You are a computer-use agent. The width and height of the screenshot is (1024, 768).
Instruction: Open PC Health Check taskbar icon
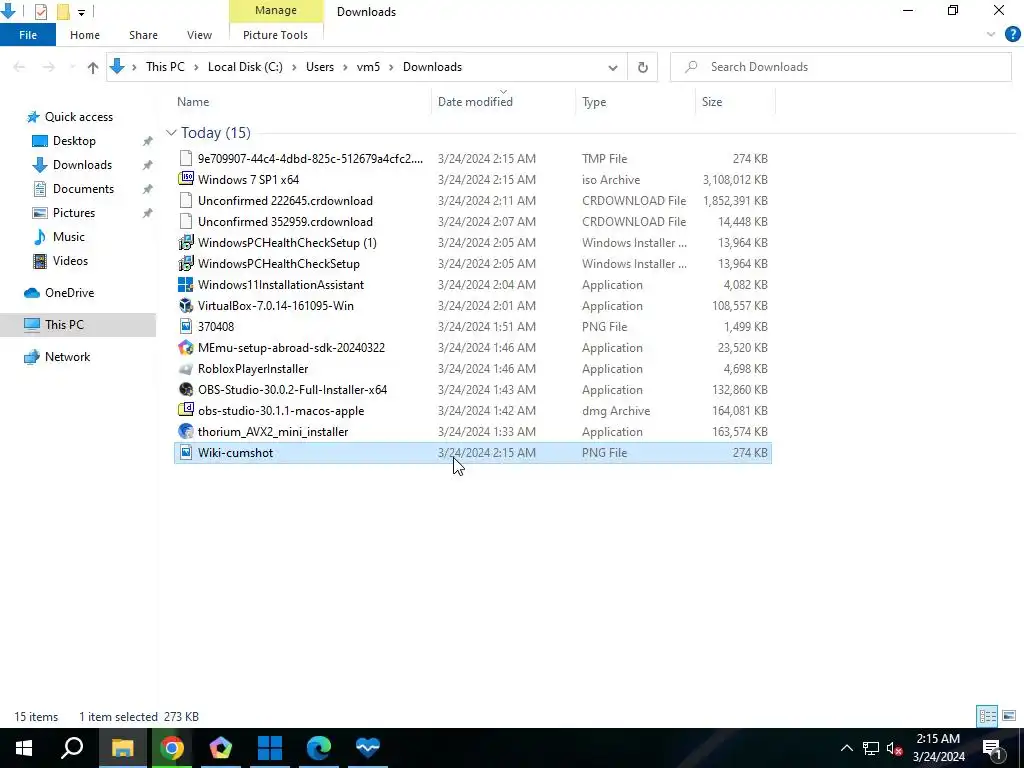click(368, 748)
